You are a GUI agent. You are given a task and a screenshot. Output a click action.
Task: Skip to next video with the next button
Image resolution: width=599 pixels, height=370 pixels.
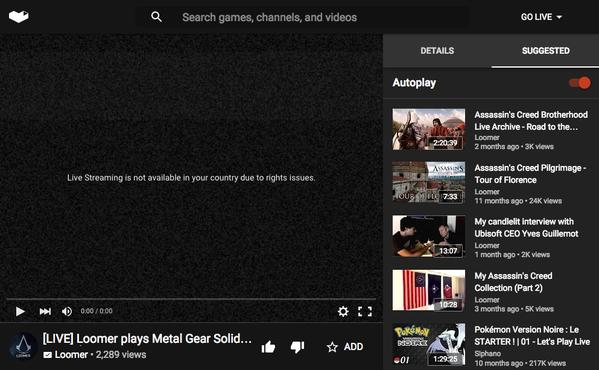[x=45, y=312]
